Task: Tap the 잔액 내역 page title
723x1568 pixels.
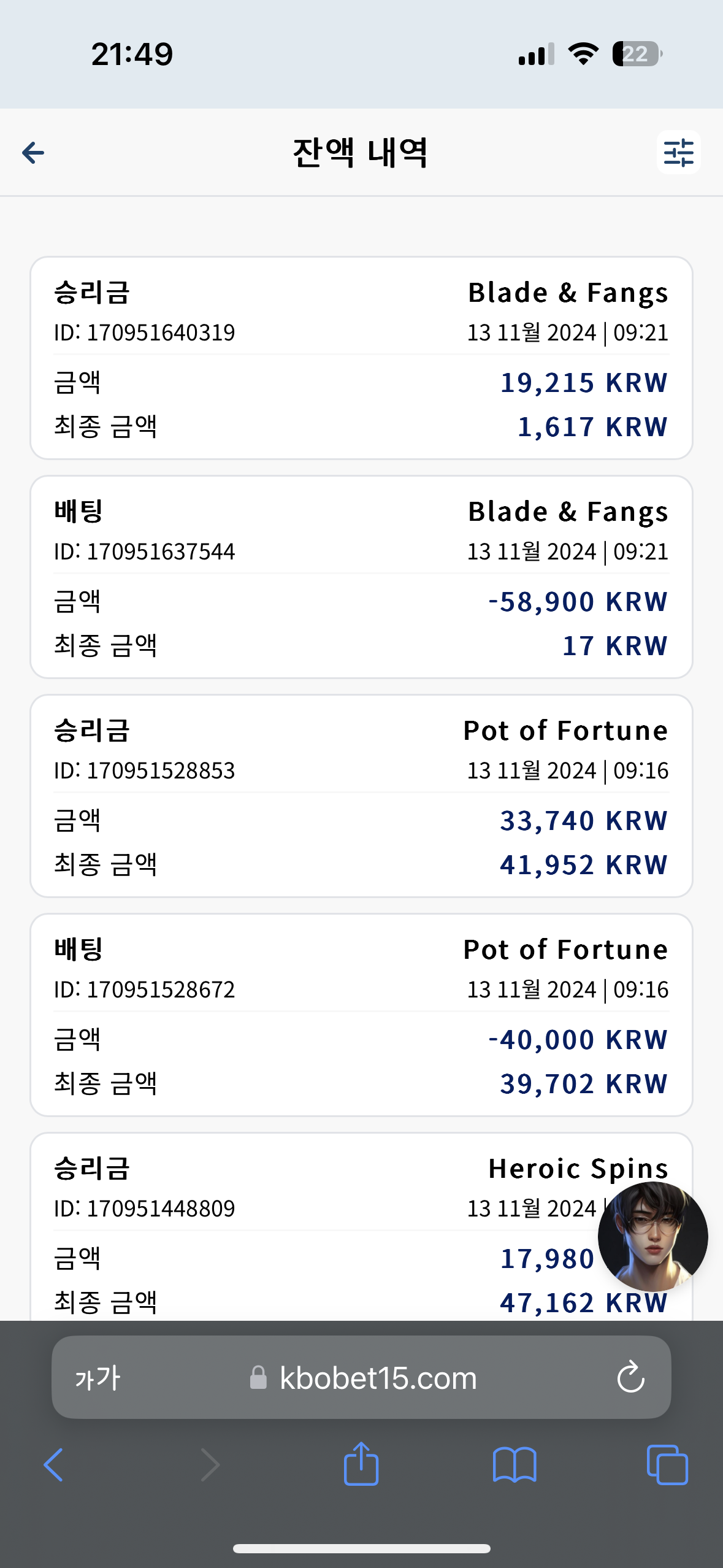Action: coord(361,153)
